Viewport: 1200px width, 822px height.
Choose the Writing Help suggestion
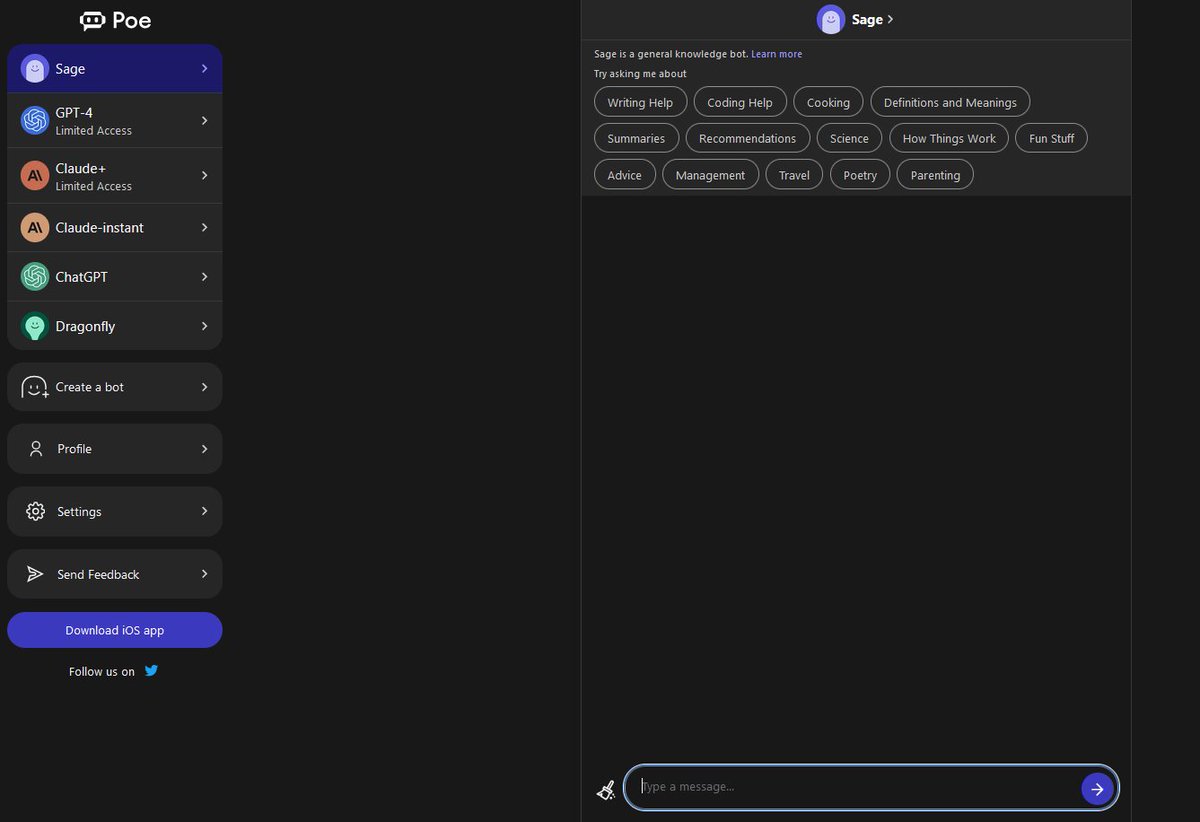640,102
